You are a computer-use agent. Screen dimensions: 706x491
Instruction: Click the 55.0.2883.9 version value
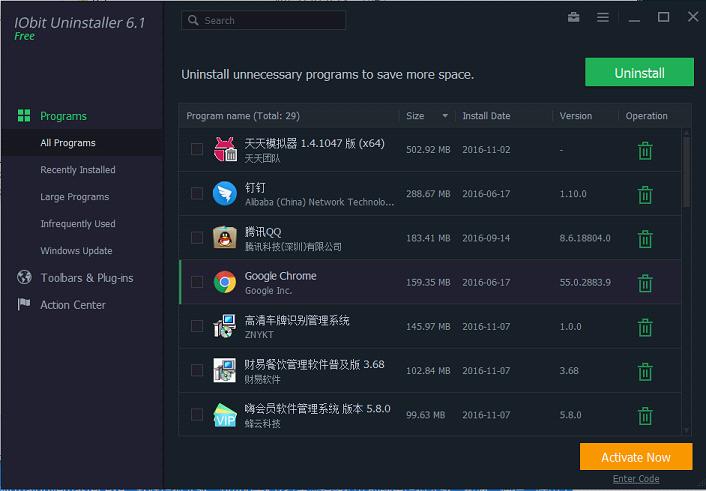click(585, 282)
